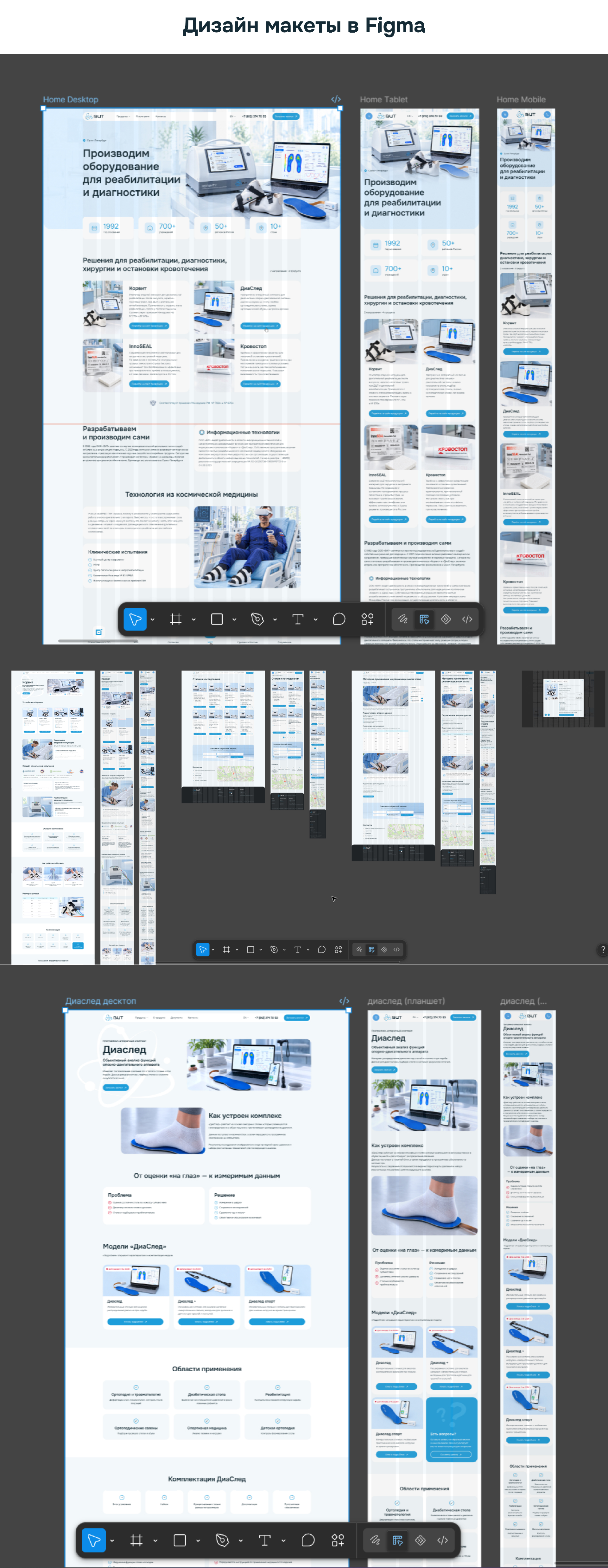Activate the Text tool in the Home Desktop toolbar
This screenshot has height=1568, width=608.
298,620
